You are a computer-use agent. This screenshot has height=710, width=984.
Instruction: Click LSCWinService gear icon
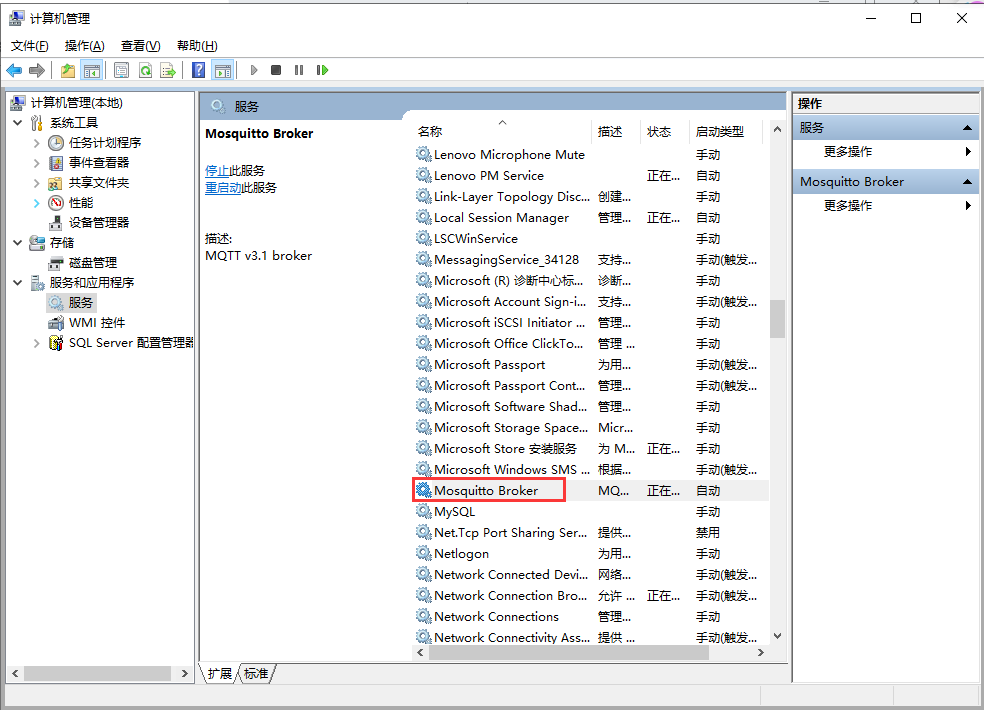424,239
